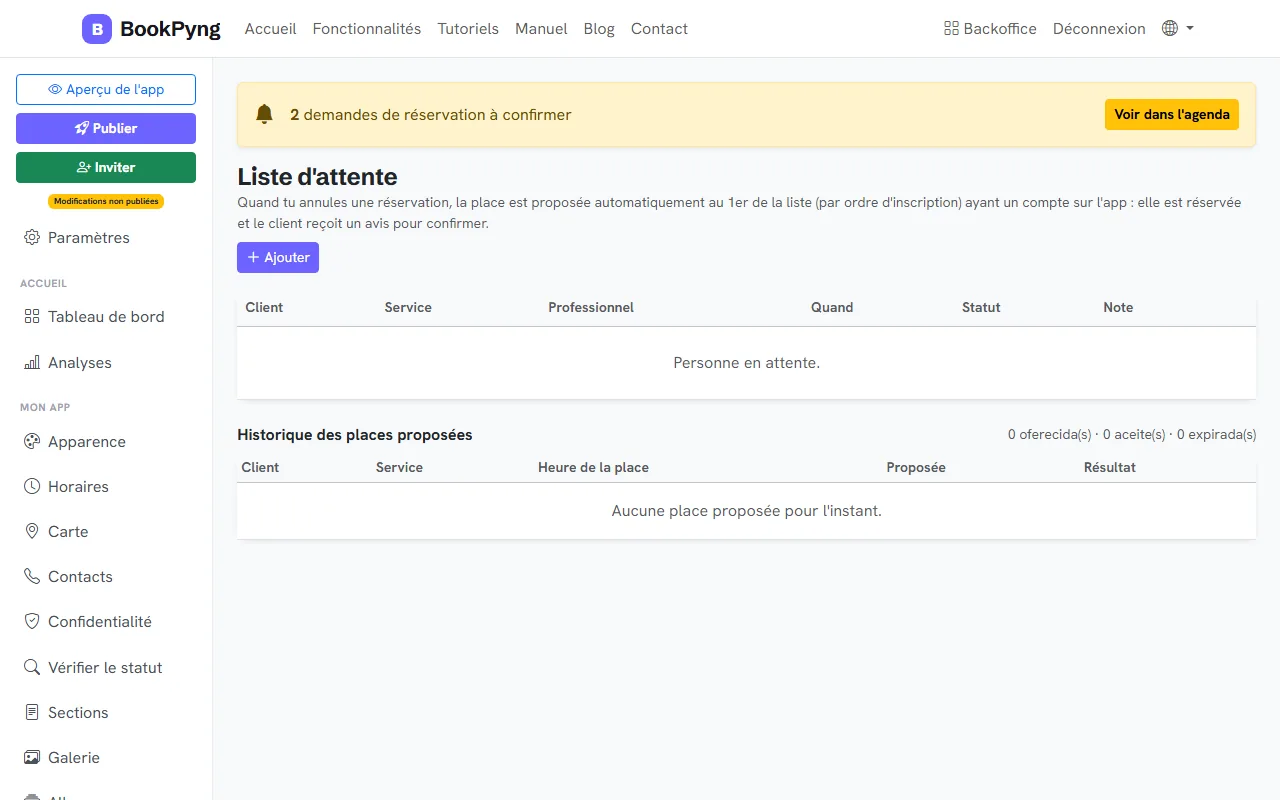Click the bell notification icon
1280x800 pixels.
tap(264, 114)
